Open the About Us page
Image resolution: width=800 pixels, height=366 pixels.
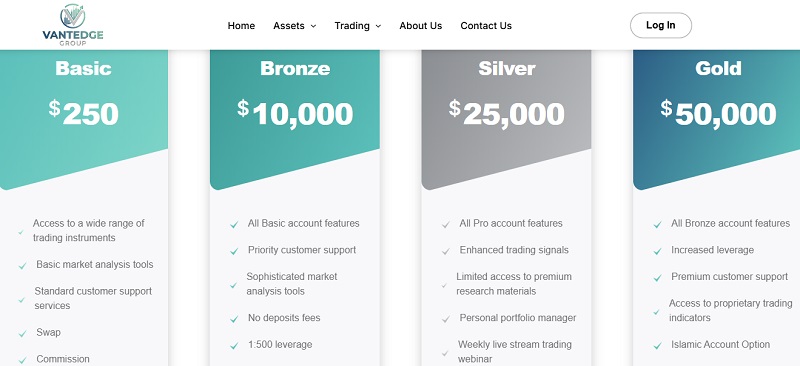point(421,26)
